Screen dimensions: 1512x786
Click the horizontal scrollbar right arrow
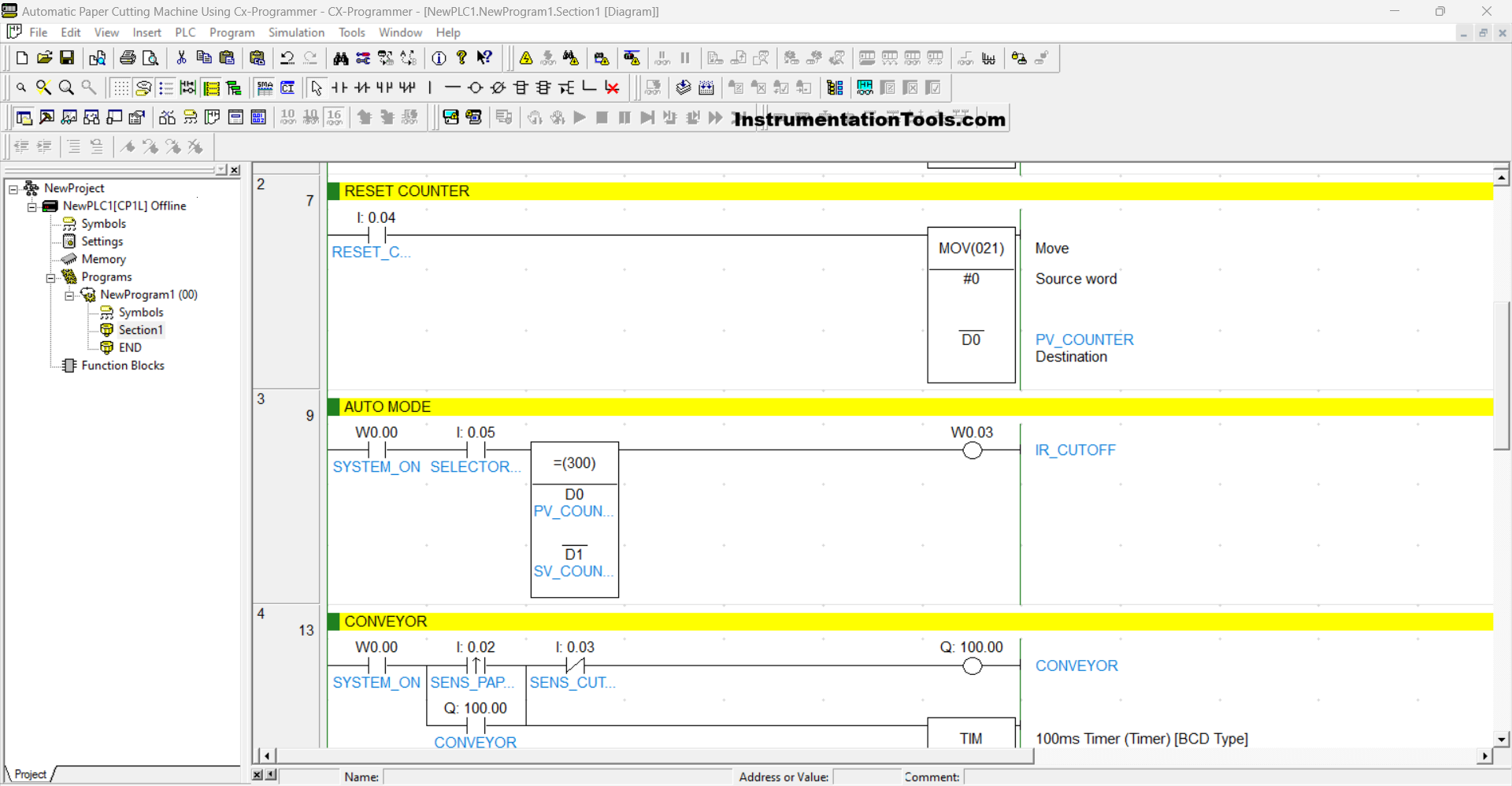[1484, 756]
